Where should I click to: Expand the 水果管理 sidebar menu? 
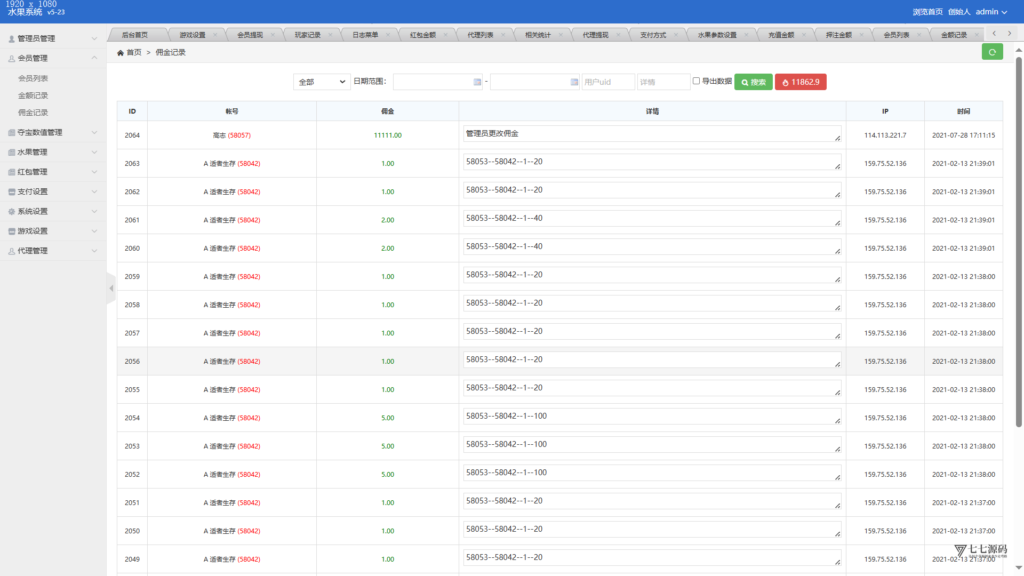click(x=53, y=152)
